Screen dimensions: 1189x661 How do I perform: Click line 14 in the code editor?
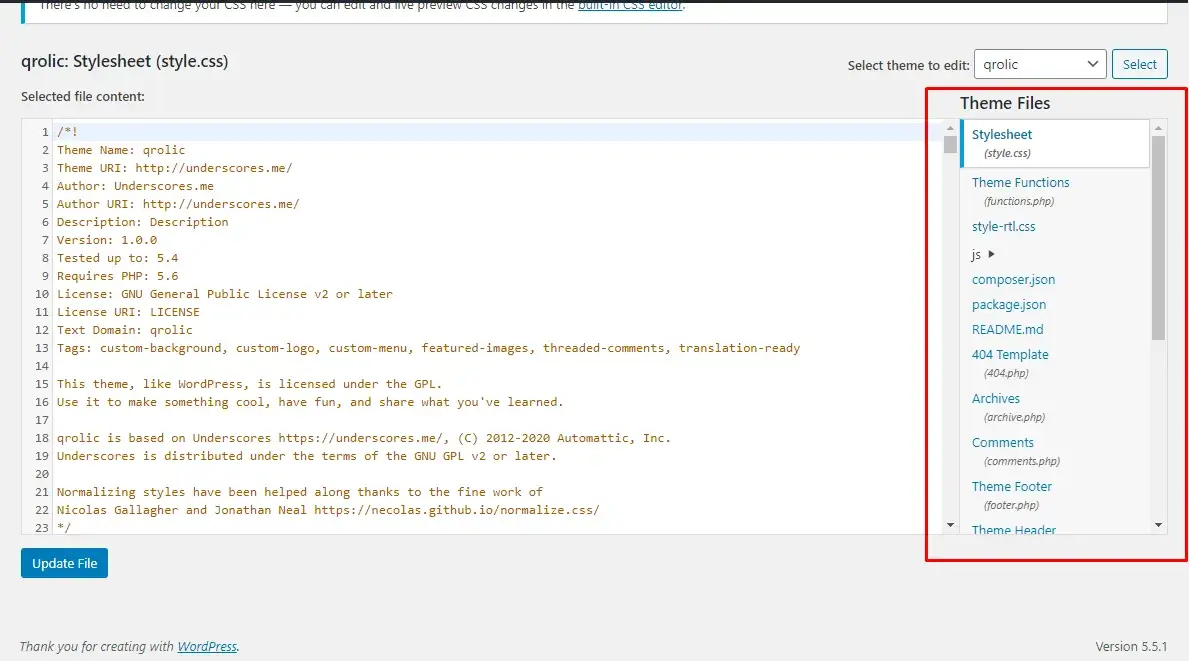(x=400, y=366)
